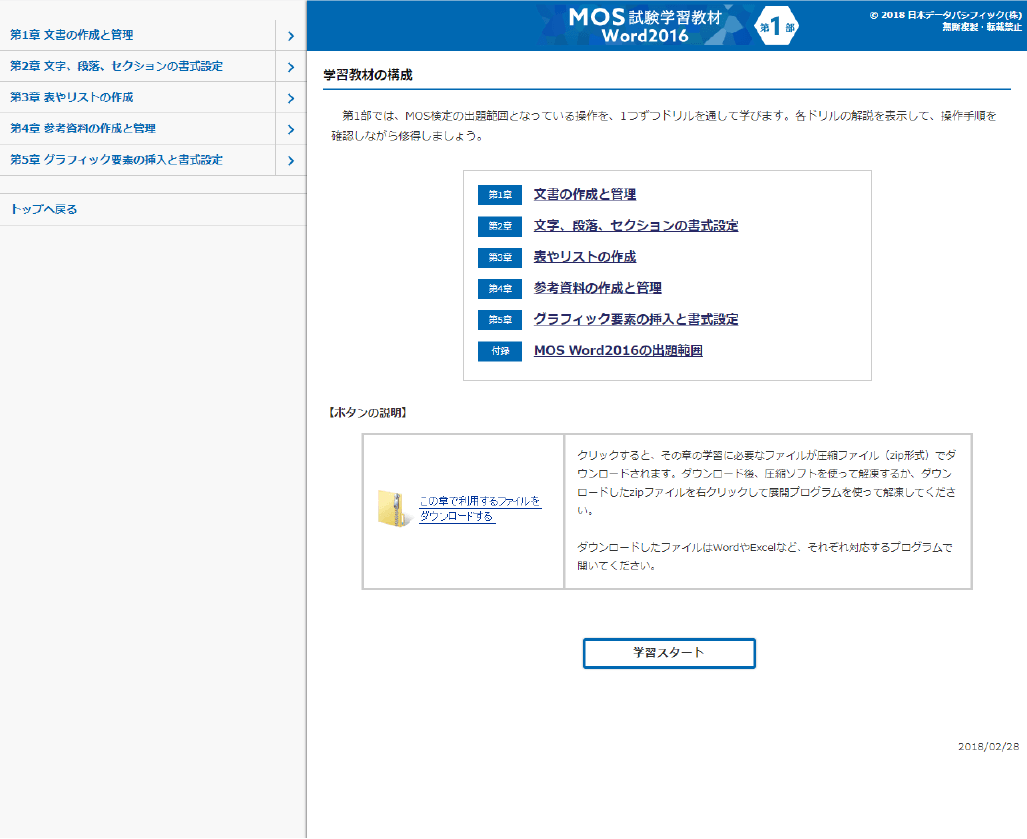Screen dimensions: 1027x839
Task: Expand chevron next to sidebar 第3章
Action: [291, 98]
